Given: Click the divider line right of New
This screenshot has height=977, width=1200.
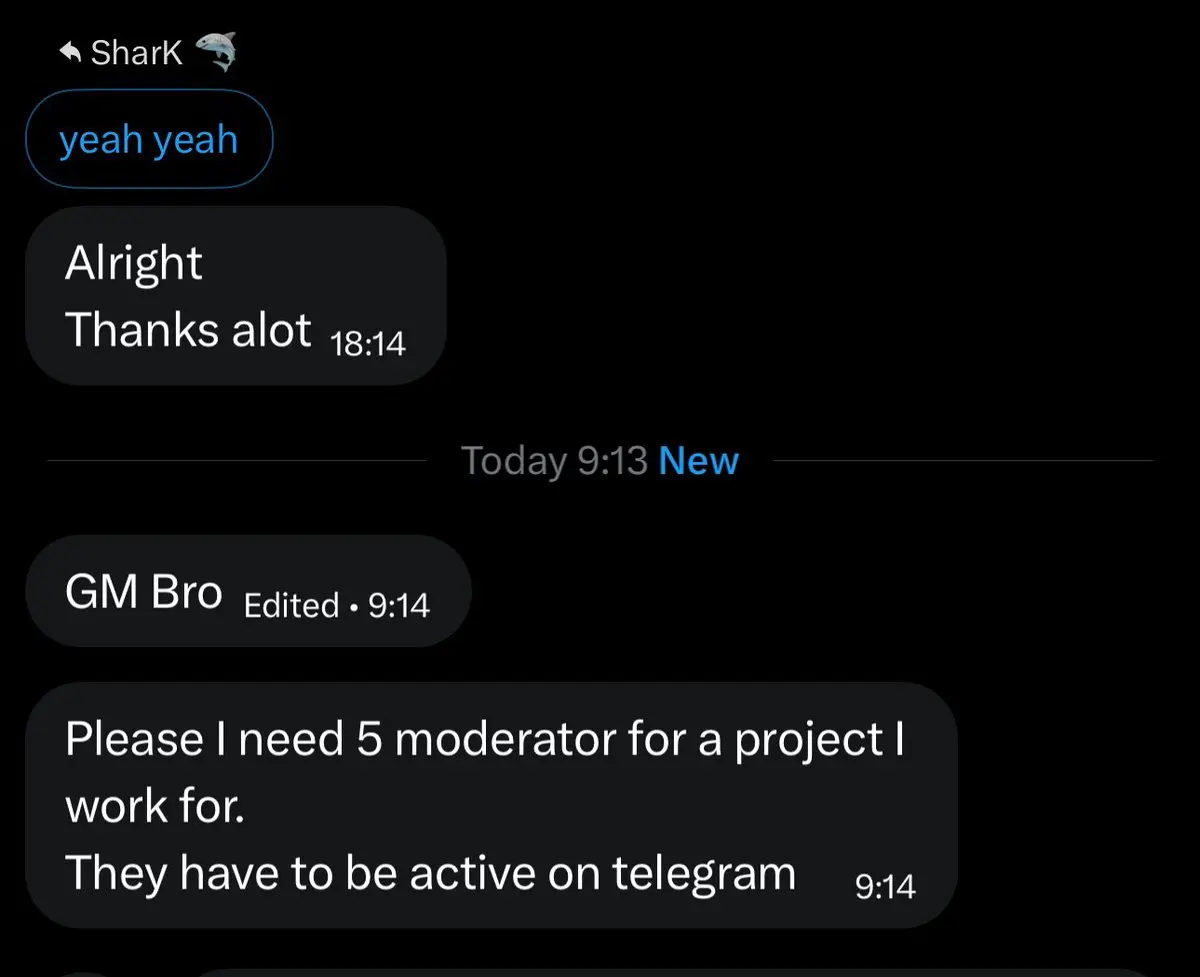Looking at the screenshot, I should [x=960, y=461].
